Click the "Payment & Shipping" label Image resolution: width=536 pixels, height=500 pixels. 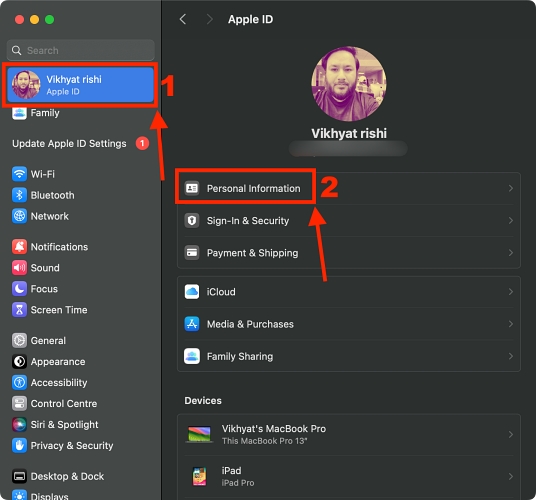click(x=252, y=253)
